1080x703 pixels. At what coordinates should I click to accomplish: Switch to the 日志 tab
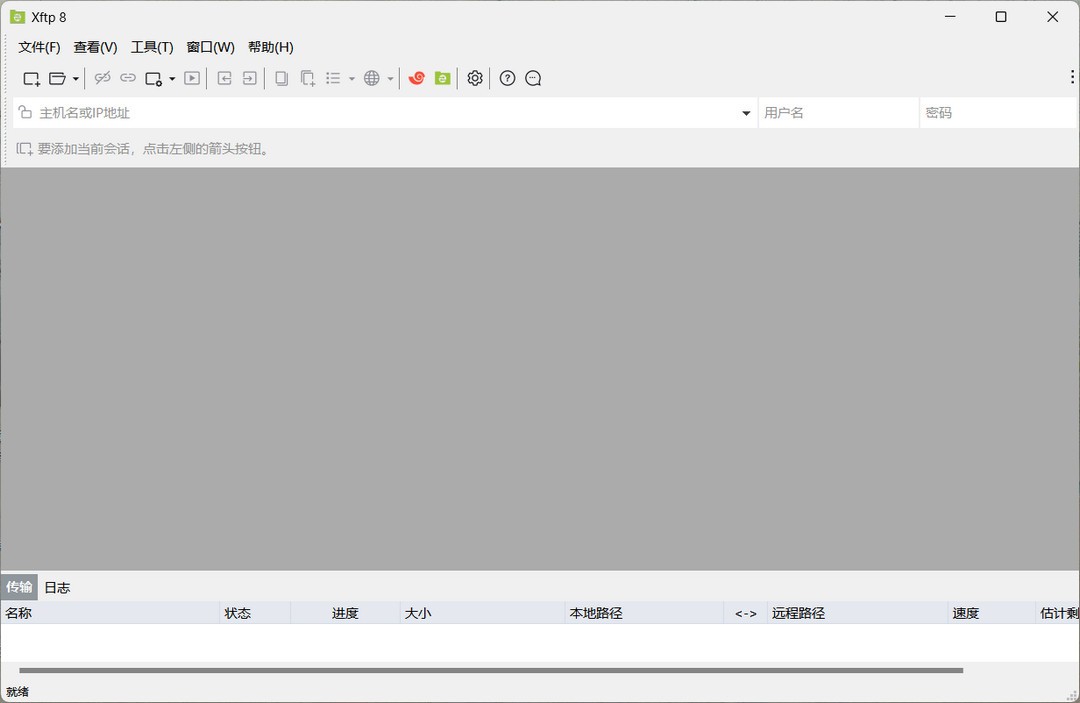(57, 587)
